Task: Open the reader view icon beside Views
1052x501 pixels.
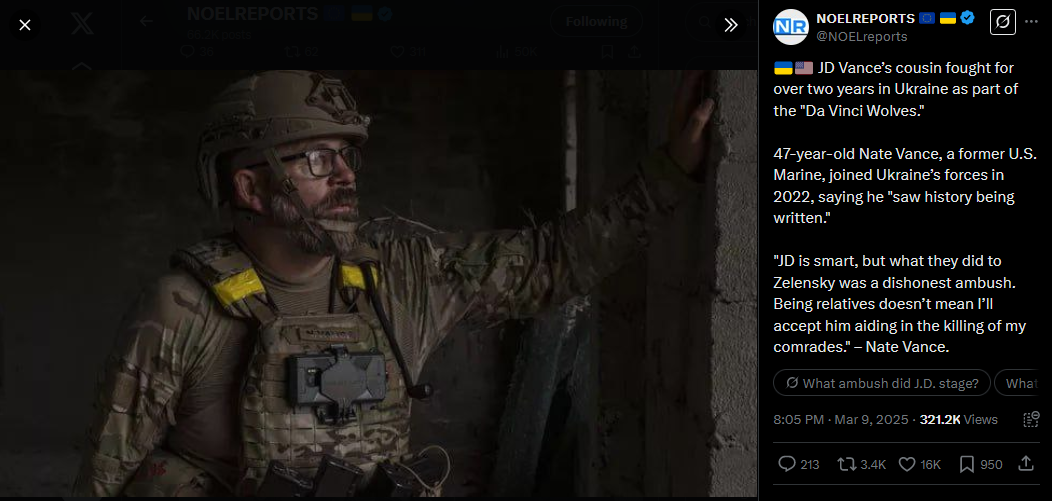Action: (1031, 420)
